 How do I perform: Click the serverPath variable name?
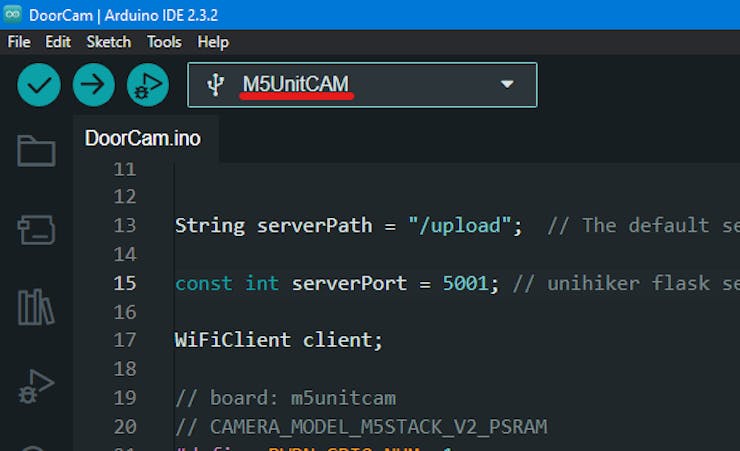[x=314, y=226]
